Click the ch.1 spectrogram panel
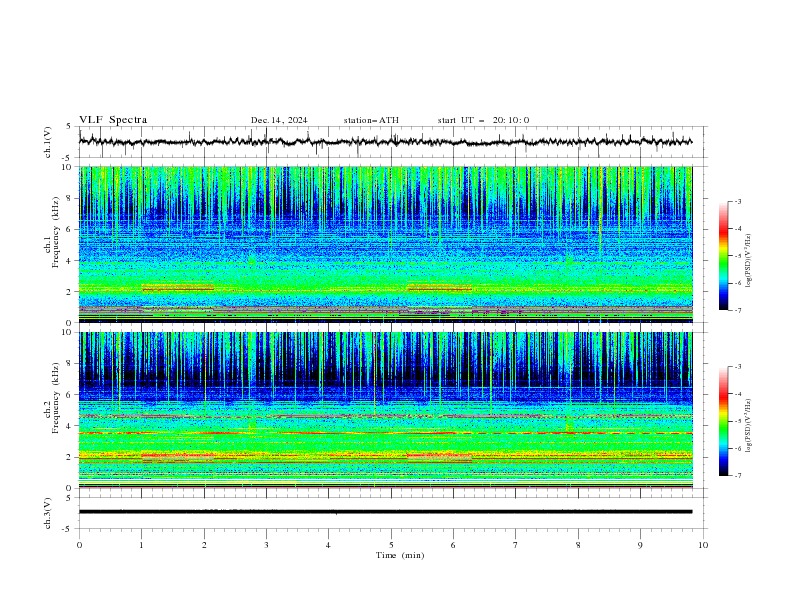792x612 pixels. 386,244
